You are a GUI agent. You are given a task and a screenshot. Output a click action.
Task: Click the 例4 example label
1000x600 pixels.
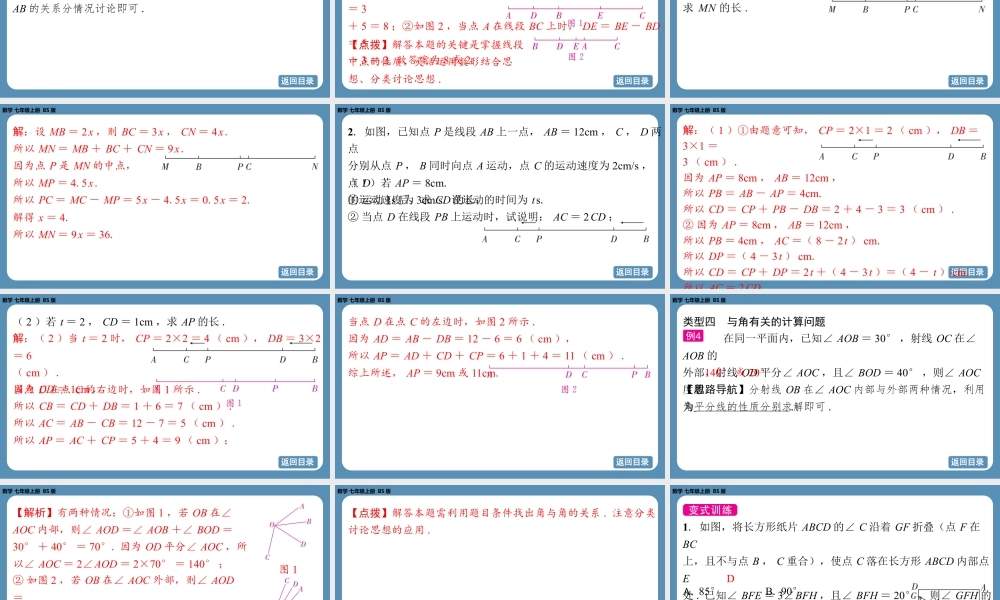pyautogui.click(x=693, y=337)
